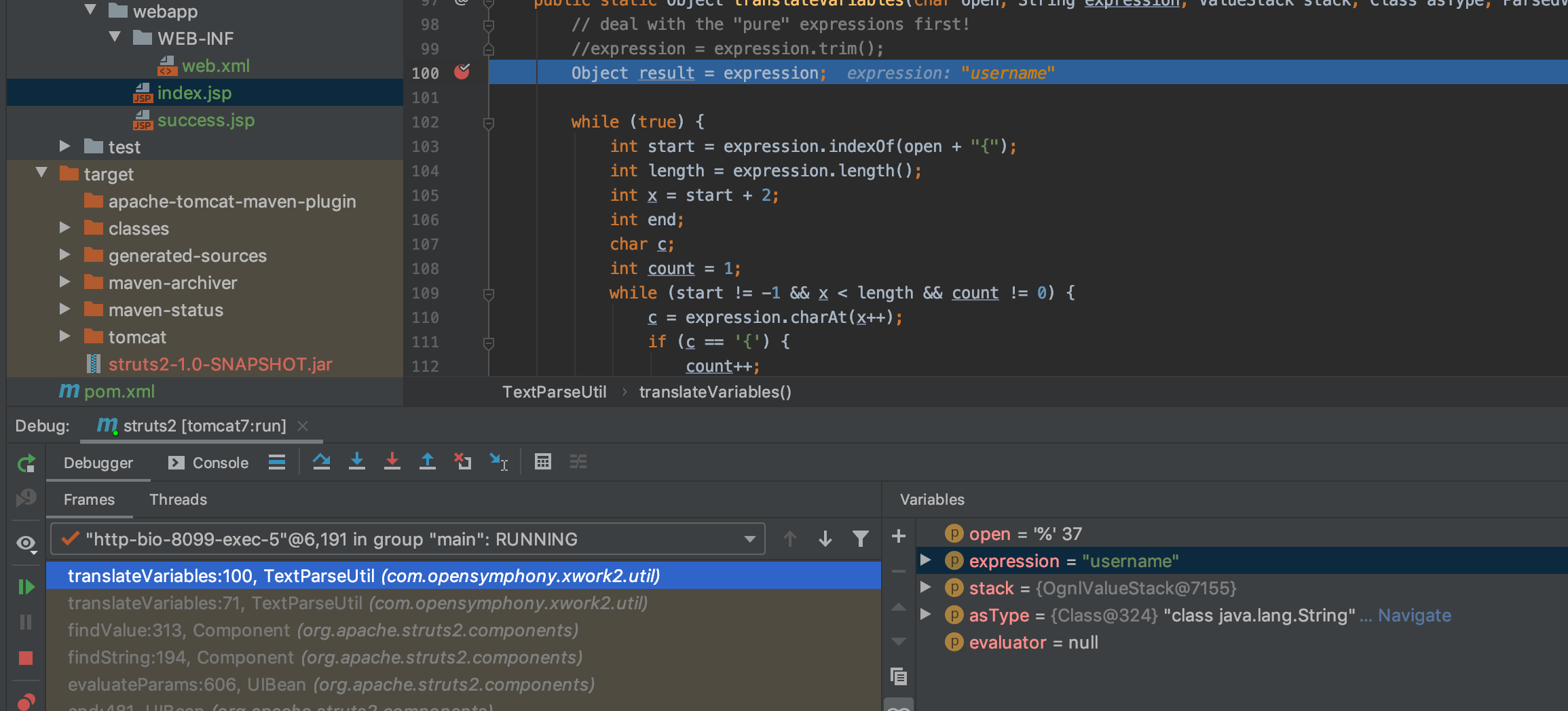This screenshot has height=711, width=1568.
Task: Open View Breakpoints red circles icon
Action: [x=26, y=702]
